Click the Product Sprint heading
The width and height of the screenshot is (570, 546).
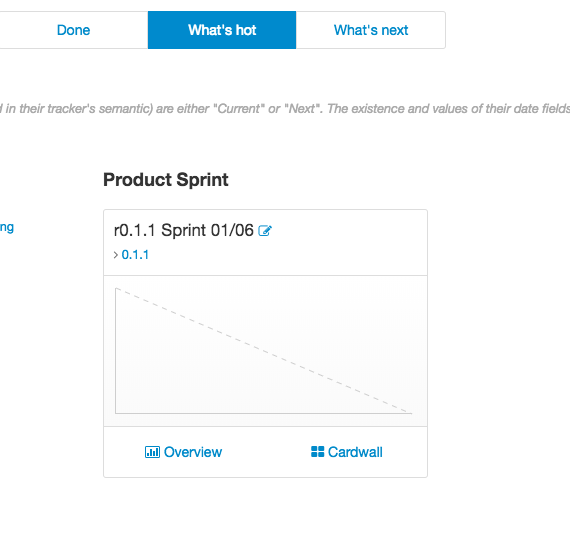(166, 180)
